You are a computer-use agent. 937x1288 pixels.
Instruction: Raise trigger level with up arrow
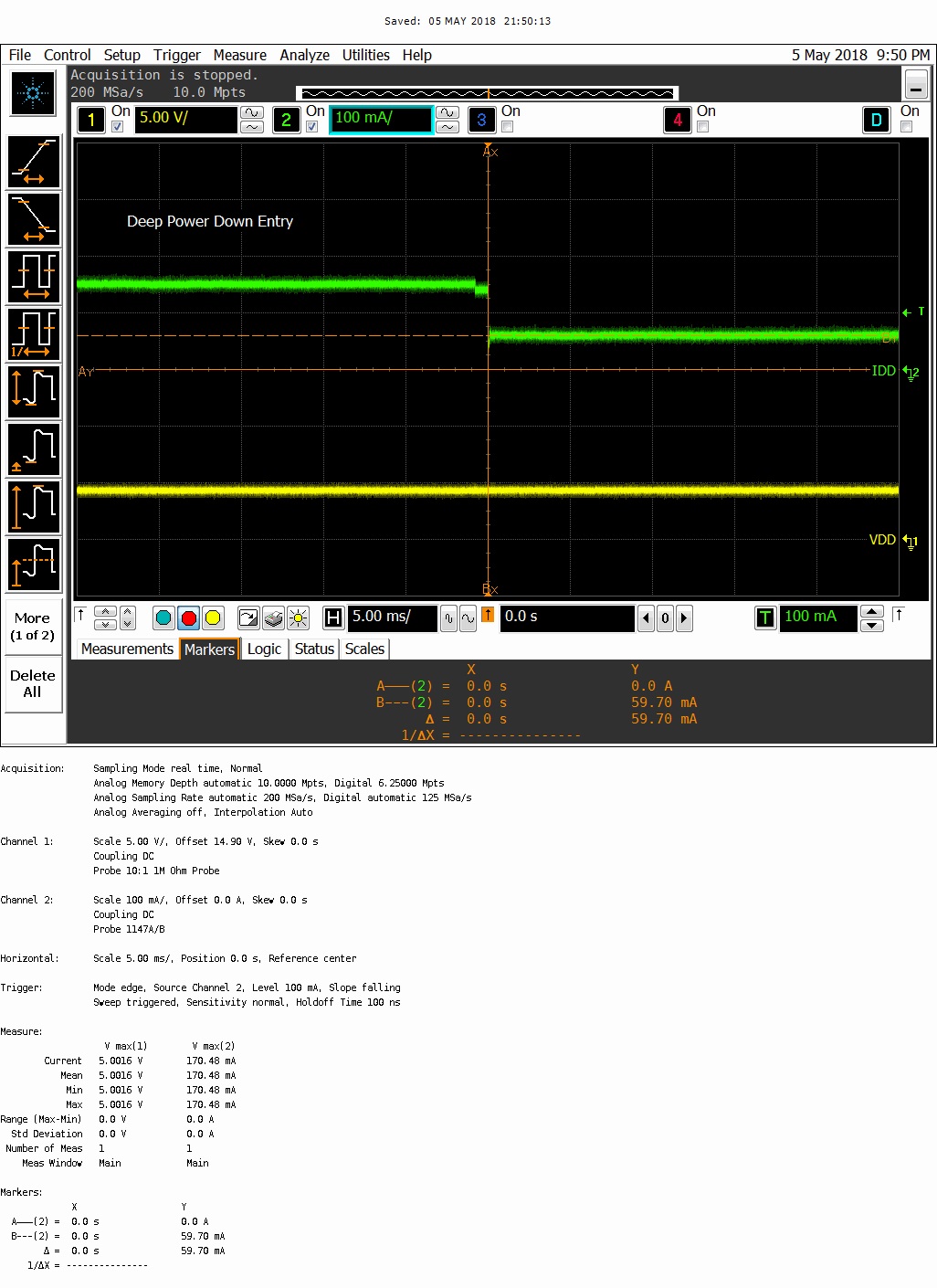point(872,612)
